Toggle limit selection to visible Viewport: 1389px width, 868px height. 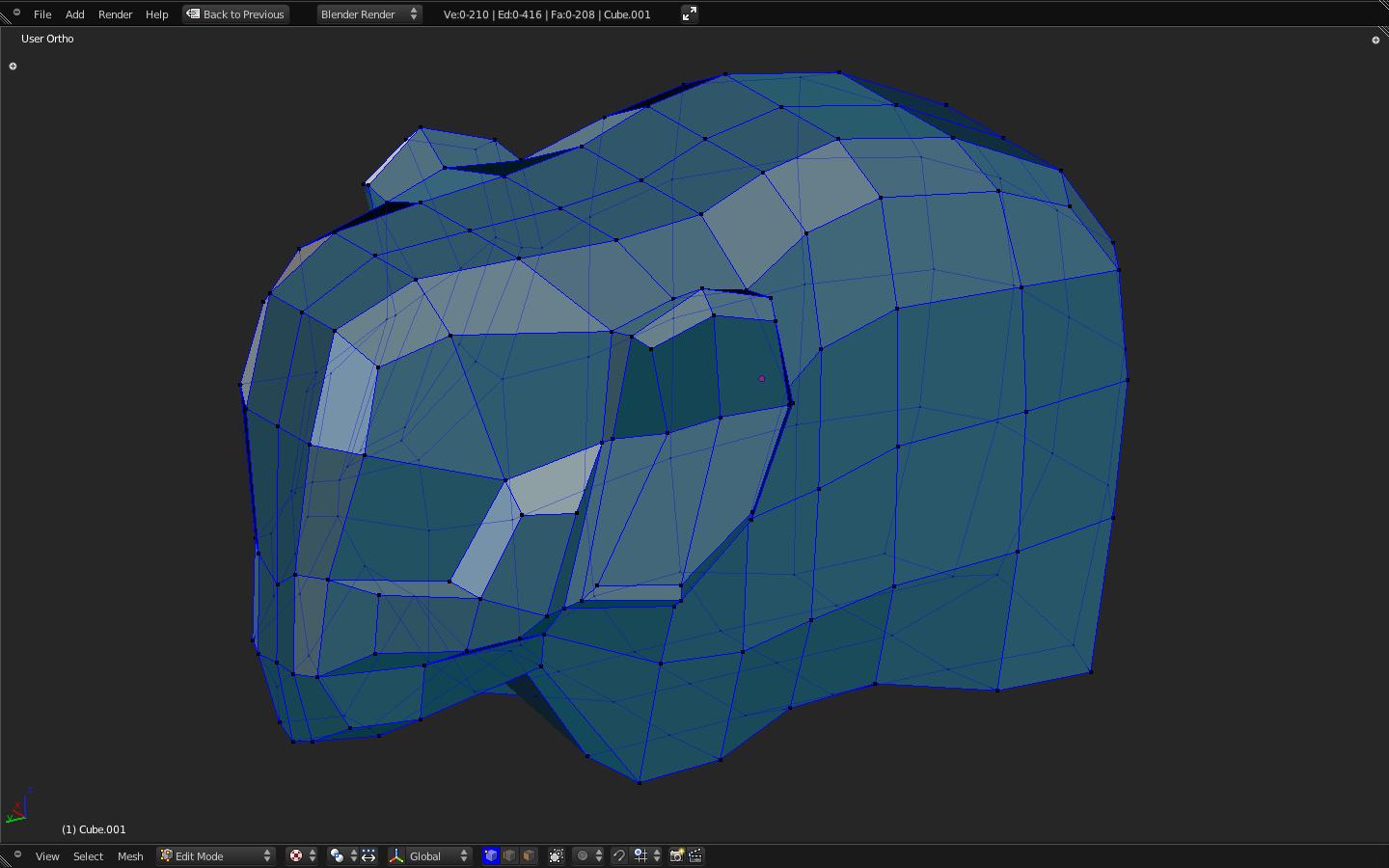[557, 855]
